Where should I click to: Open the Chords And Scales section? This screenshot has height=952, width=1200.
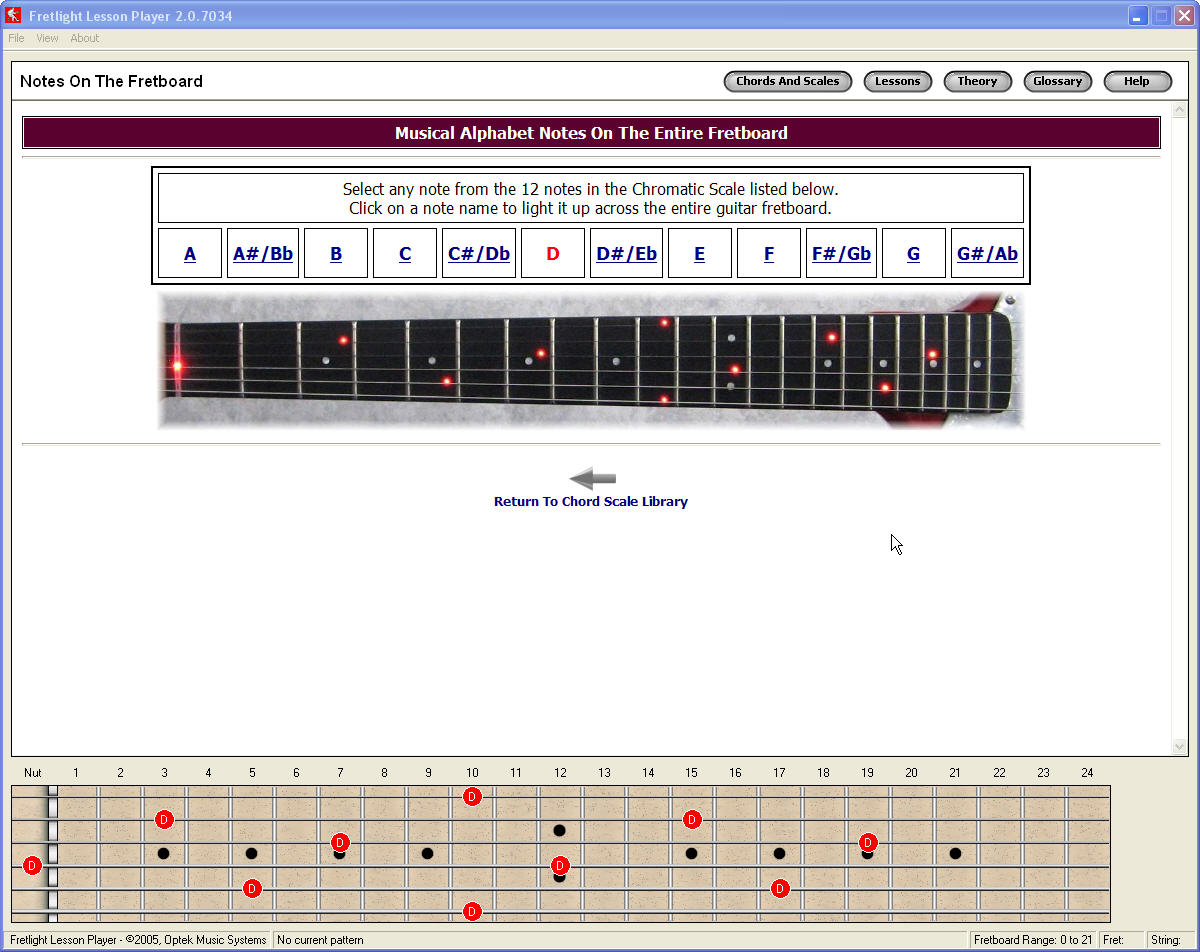[x=788, y=81]
